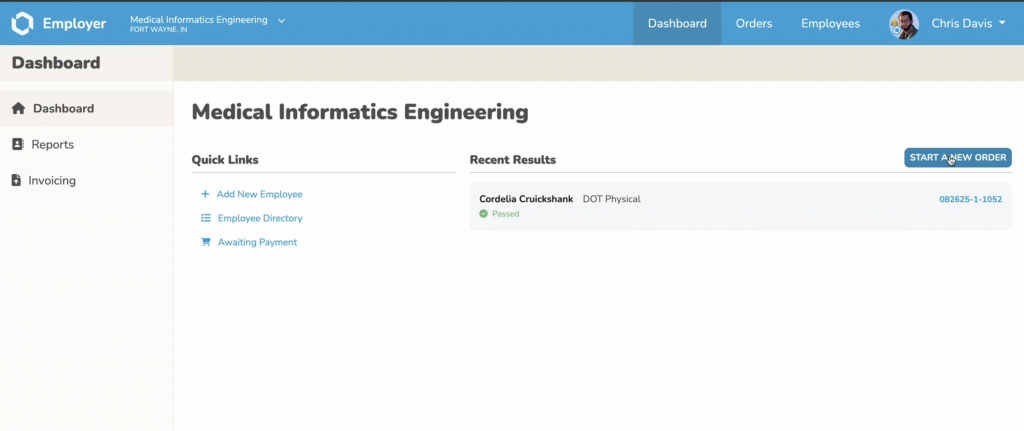Expand the Medical Informatics Engineering company chevron
The height and width of the screenshot is (431, 1024).
coord(281,20)
